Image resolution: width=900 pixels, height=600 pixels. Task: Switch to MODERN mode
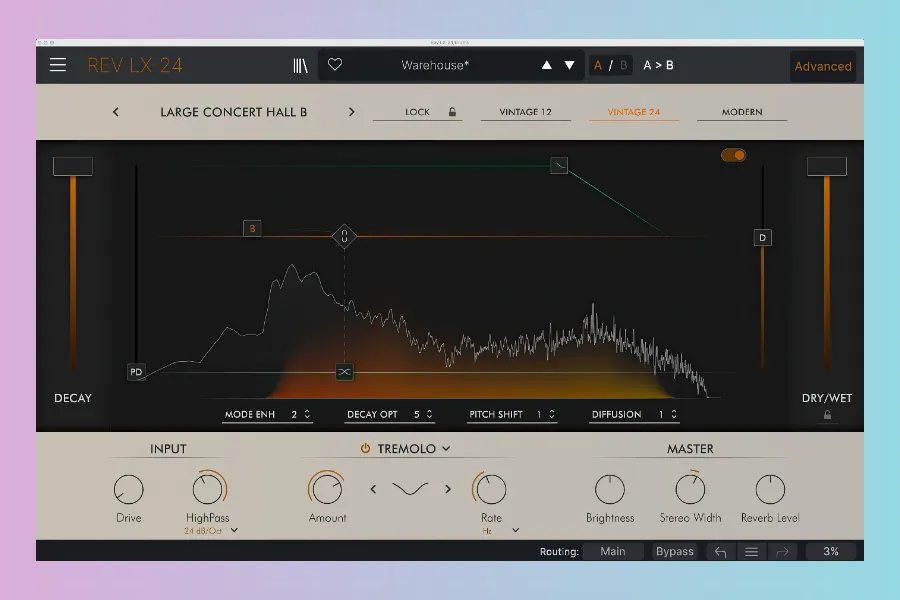point(742,112)
